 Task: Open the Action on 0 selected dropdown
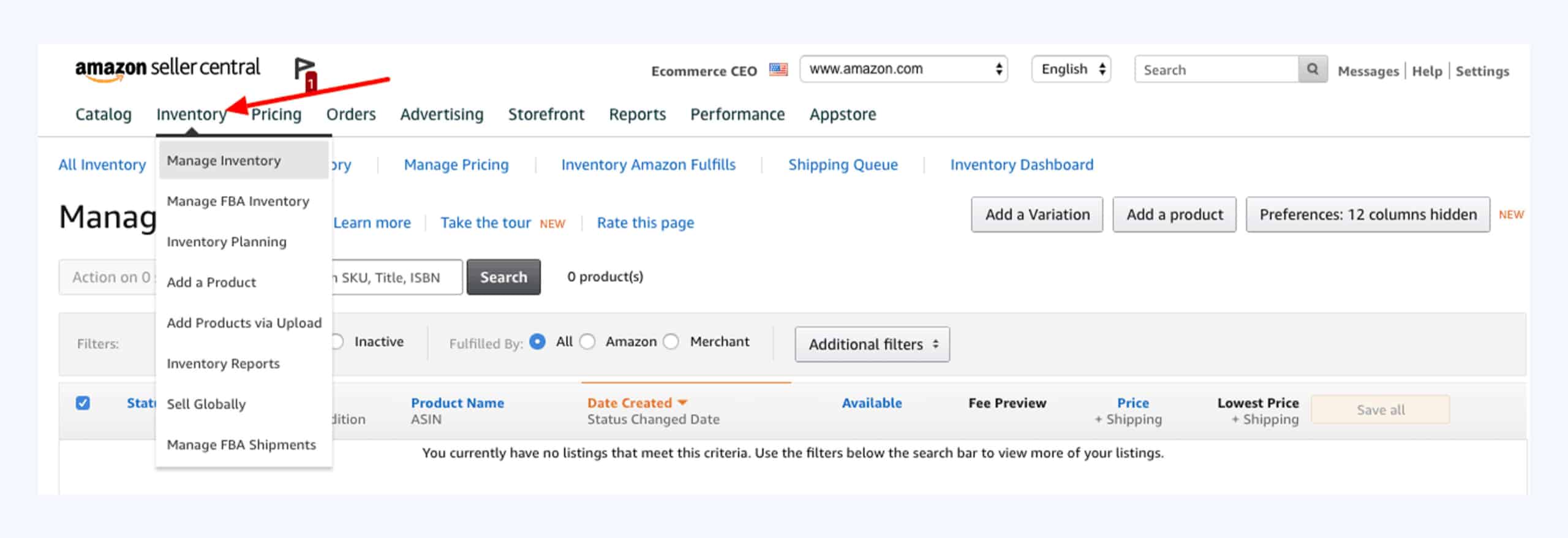108,278
